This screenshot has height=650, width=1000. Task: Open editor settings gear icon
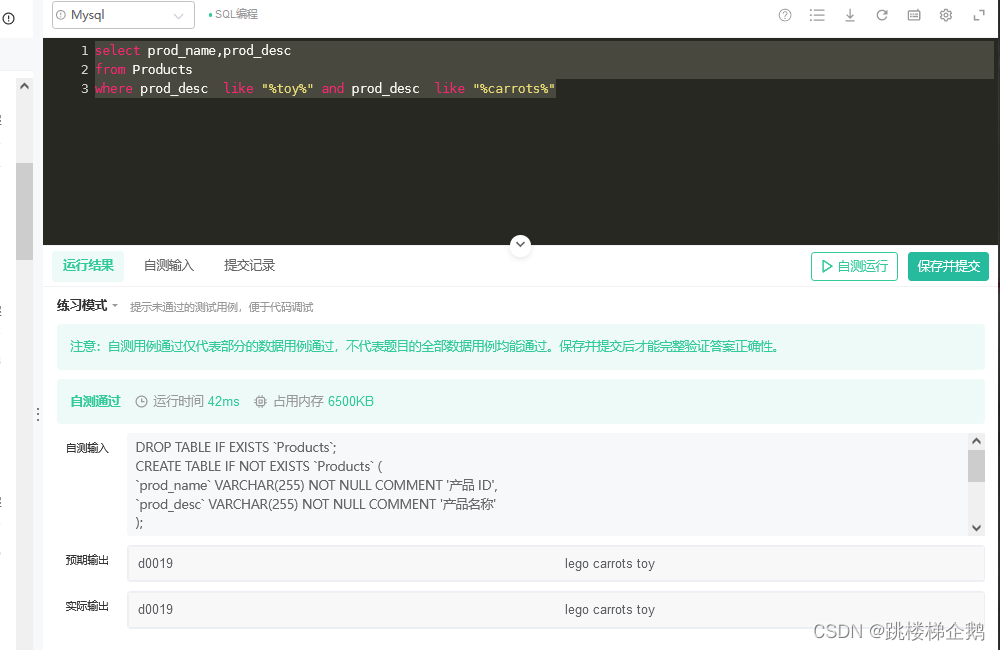[946, 15]
